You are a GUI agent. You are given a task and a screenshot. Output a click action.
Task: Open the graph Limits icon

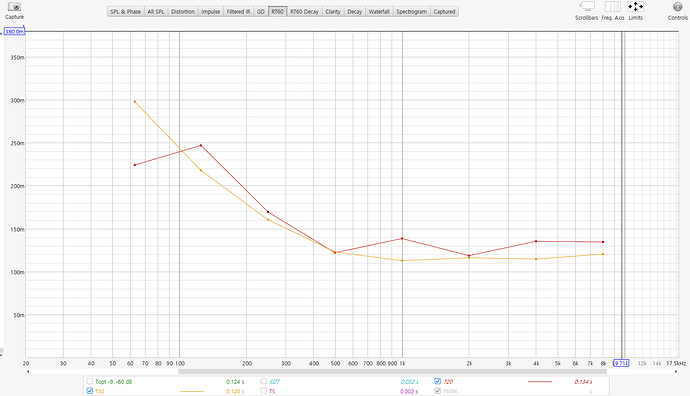coord(635,6)
